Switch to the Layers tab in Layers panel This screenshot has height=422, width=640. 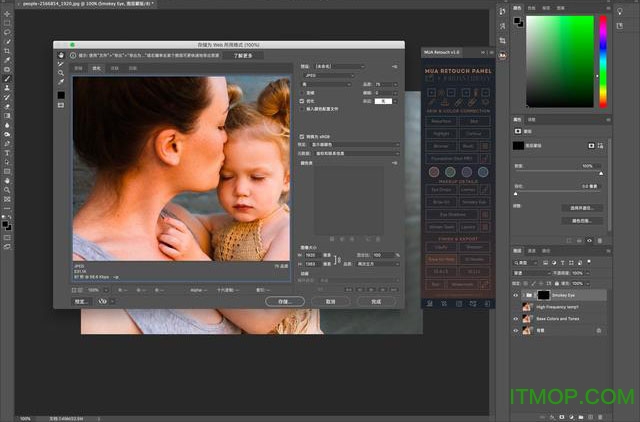517,251
